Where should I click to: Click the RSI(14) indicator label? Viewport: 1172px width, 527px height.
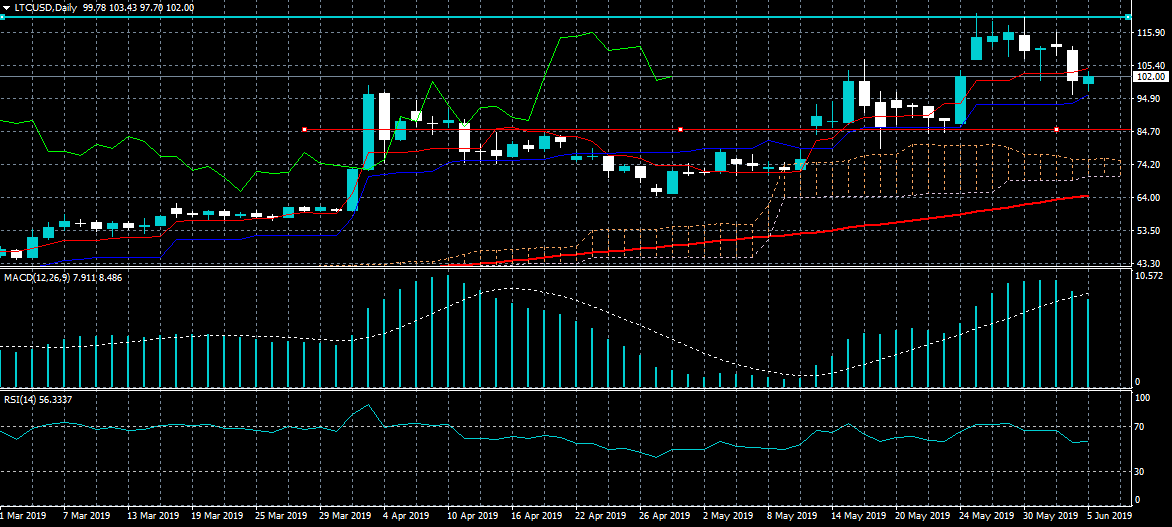(22, 400)
